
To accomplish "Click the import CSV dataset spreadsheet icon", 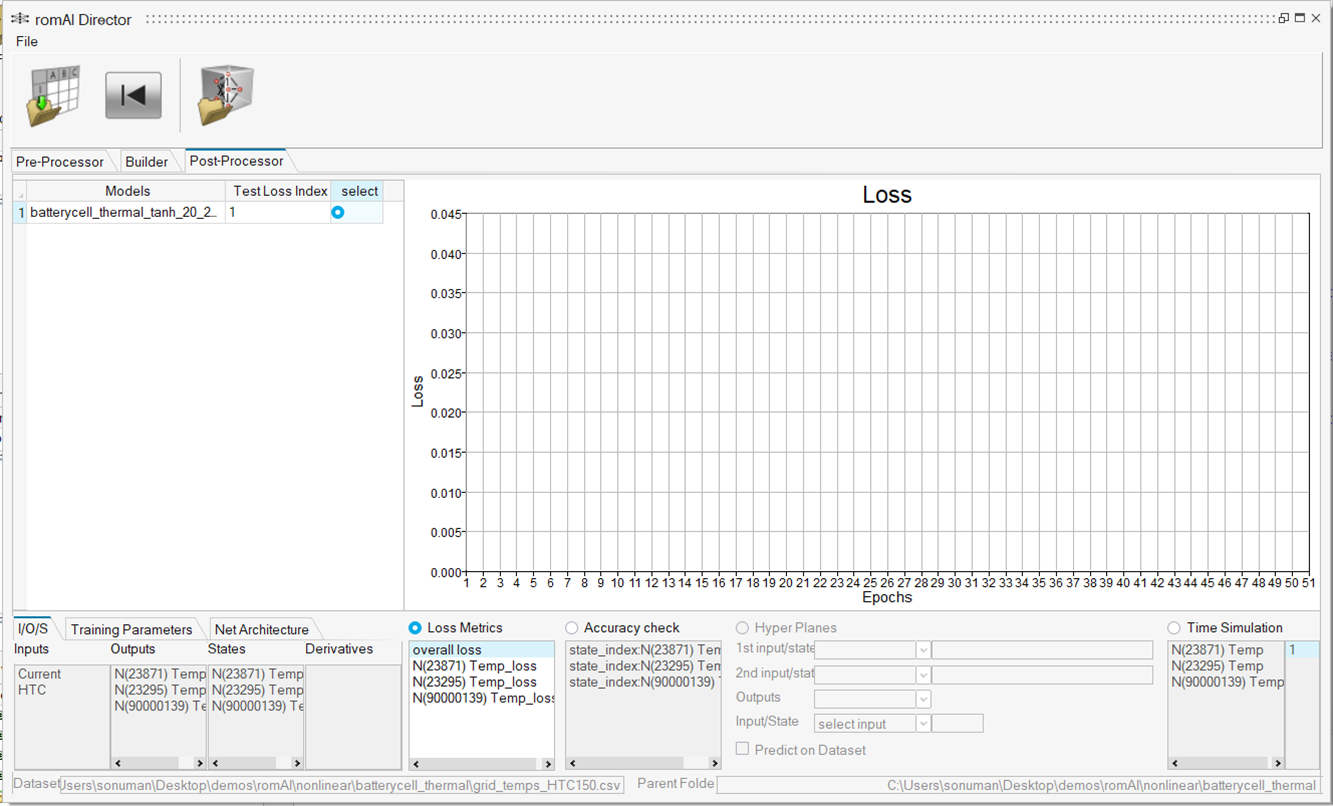I will (x=53, y=96).
